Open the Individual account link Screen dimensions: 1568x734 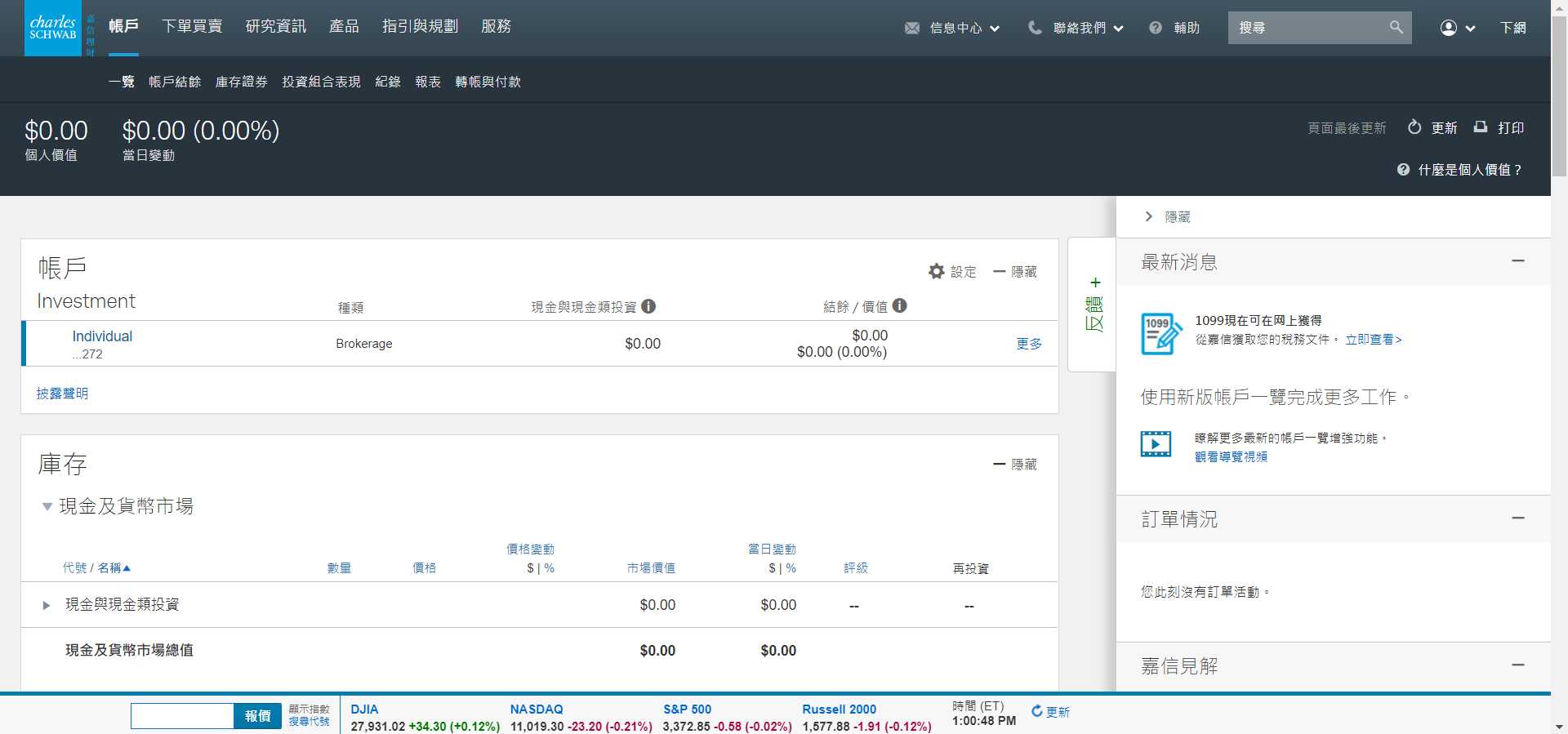tap(102, 336)
